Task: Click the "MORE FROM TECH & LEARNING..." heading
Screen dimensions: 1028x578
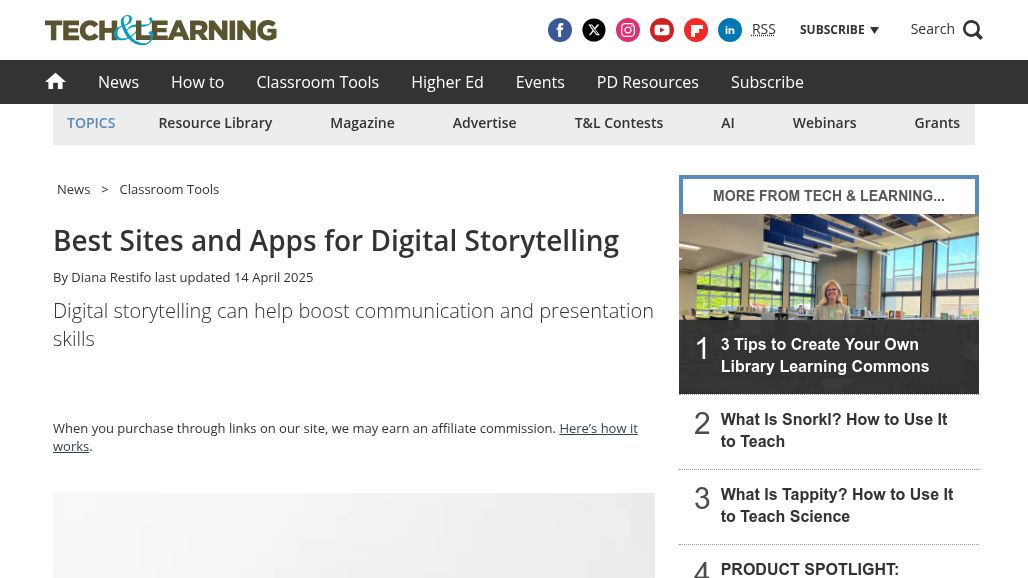Action: (x=829, y=196)
